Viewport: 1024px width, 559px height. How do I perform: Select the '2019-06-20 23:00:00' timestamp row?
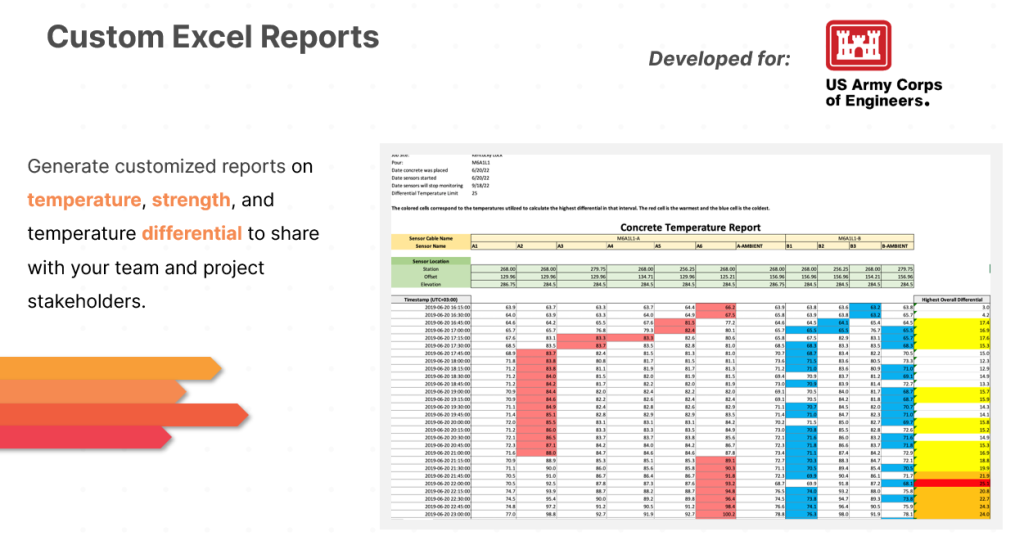click(691, 515)
